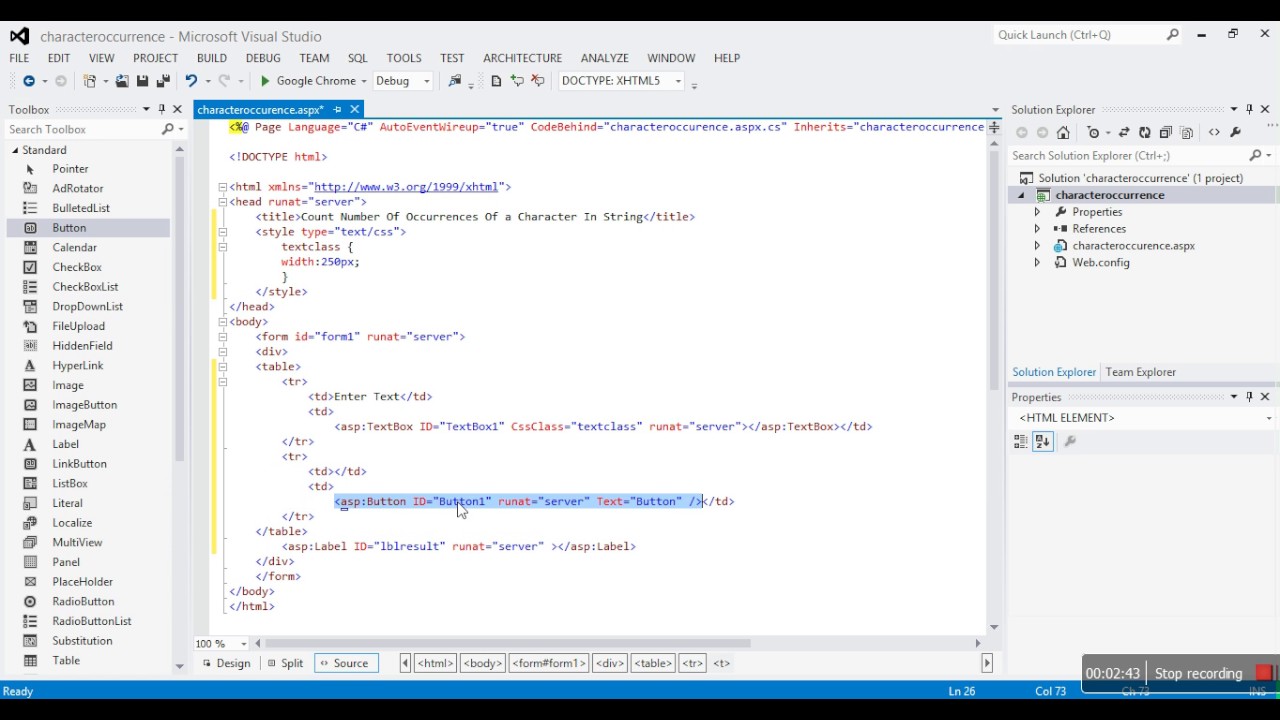Collapse the html element outline in the editor
The width and height of the screenshot is (1280, 720).
pyautogui.click(x=222, y=187)
